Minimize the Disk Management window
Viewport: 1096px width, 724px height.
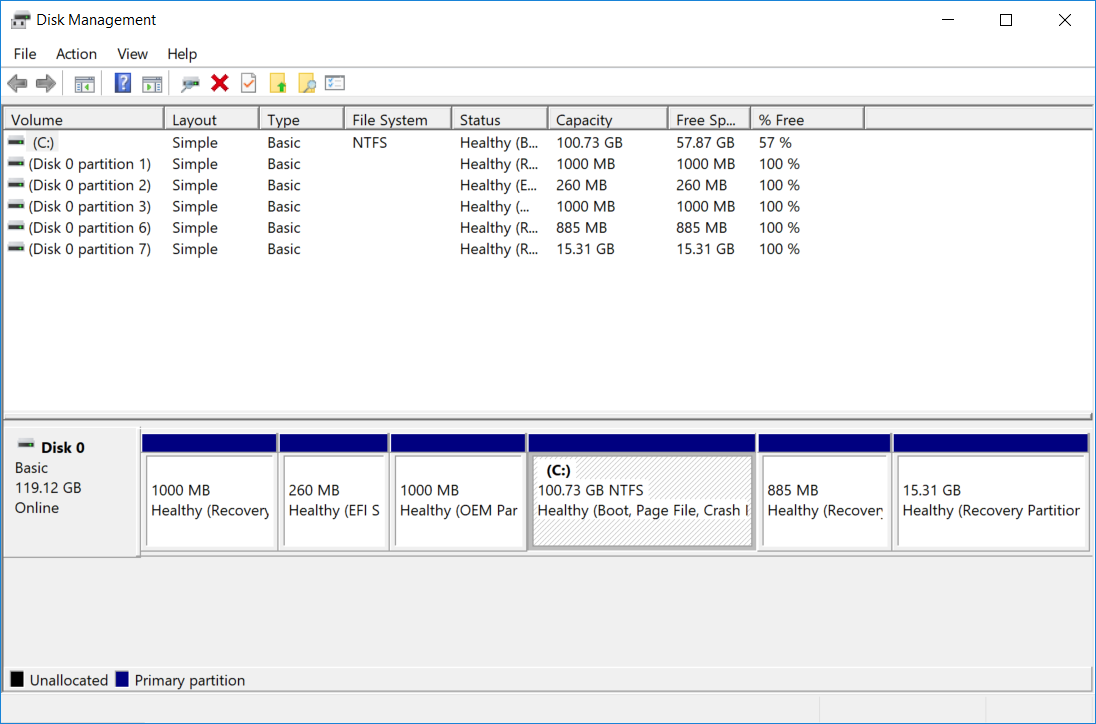tap(948, 20)
